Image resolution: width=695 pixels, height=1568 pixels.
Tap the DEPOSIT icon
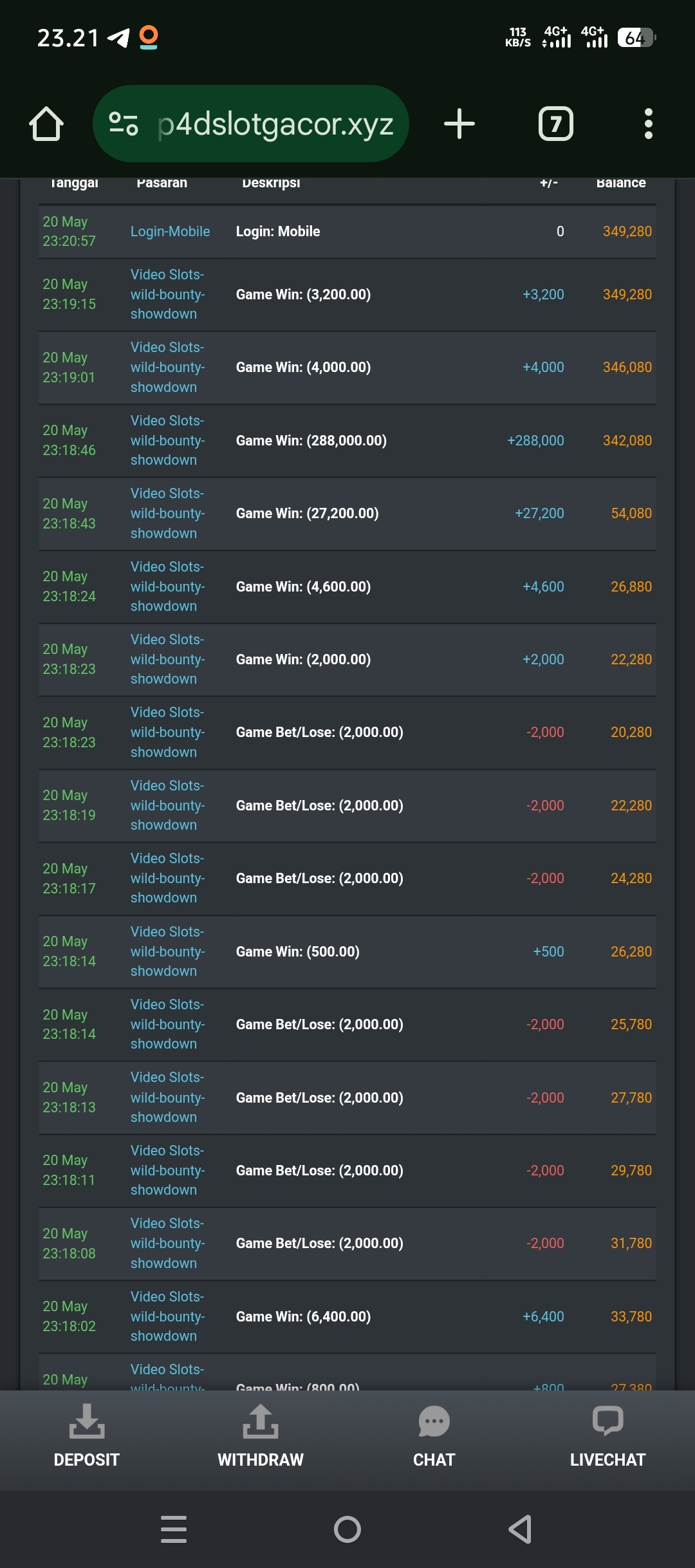click(x=87, y=1421)
